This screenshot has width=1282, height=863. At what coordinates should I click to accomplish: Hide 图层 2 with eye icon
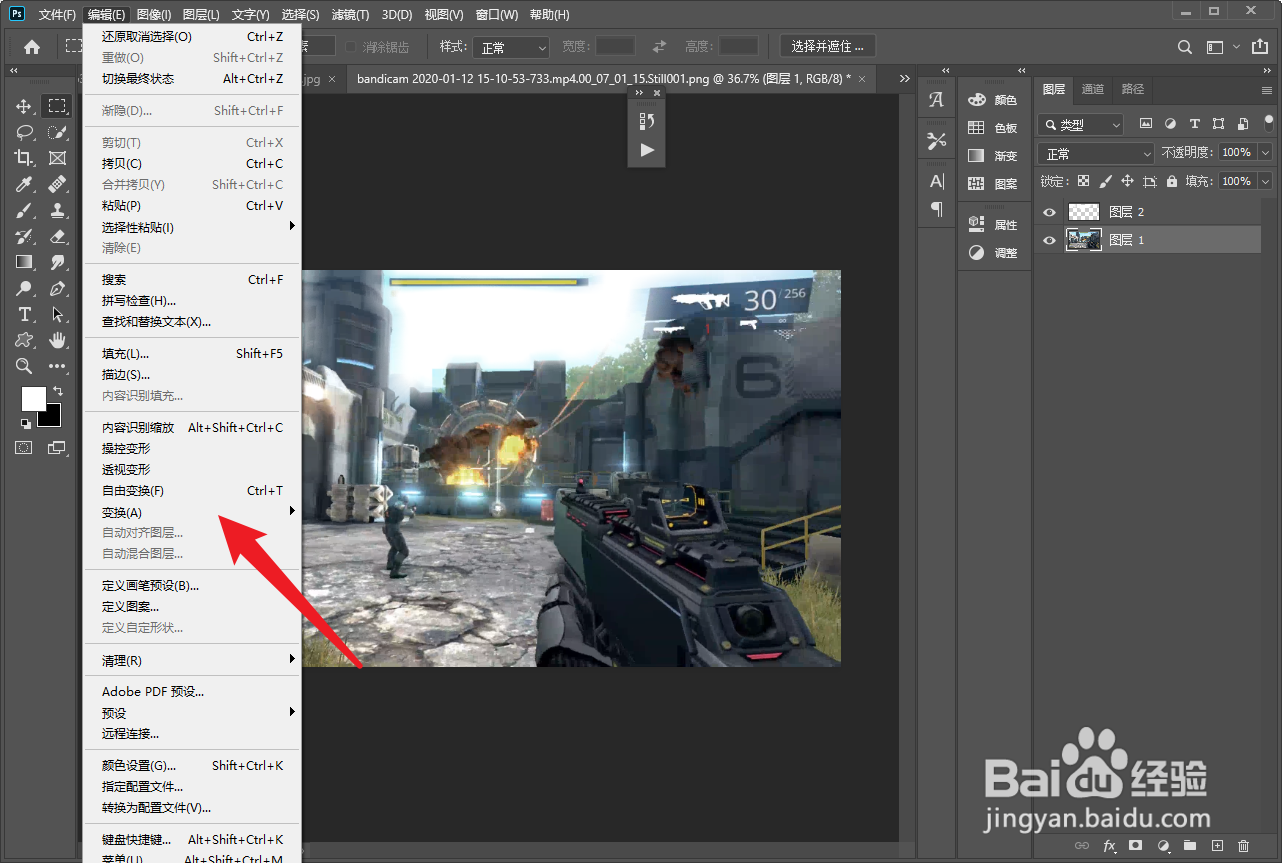[1049, 212]
